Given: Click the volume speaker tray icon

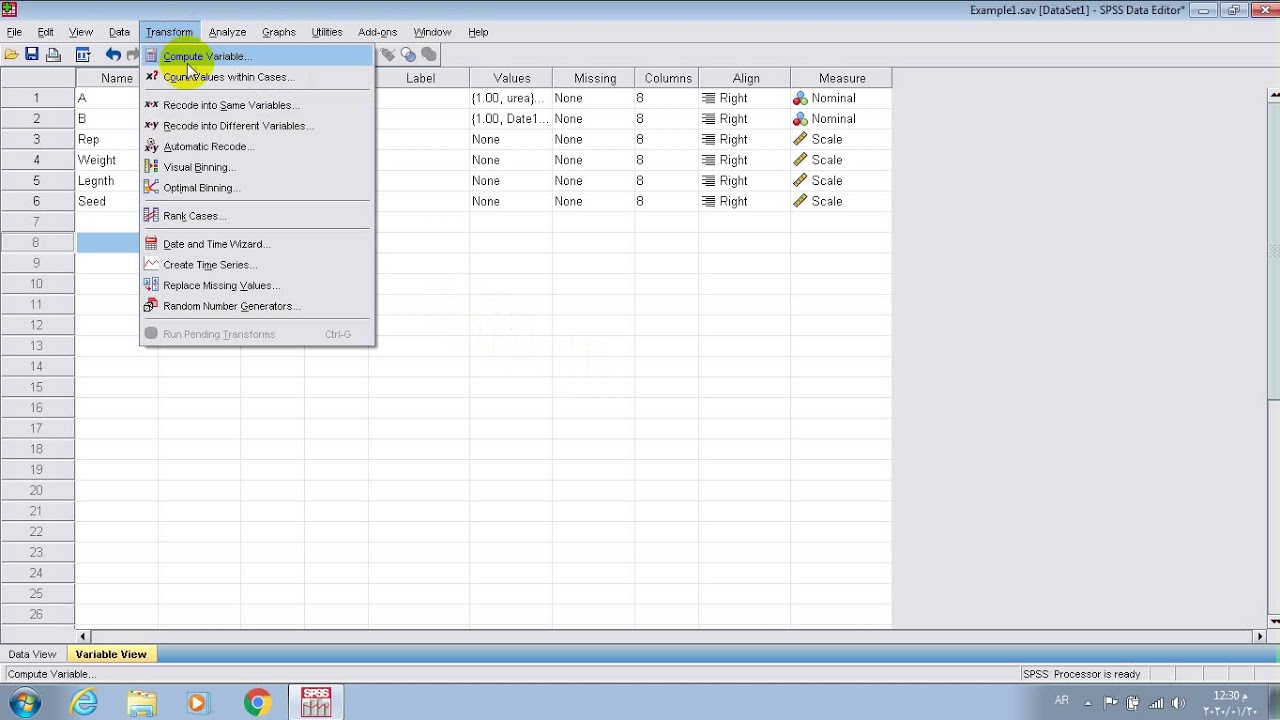Looking at the screenshot, I should tap(1178, 703).
